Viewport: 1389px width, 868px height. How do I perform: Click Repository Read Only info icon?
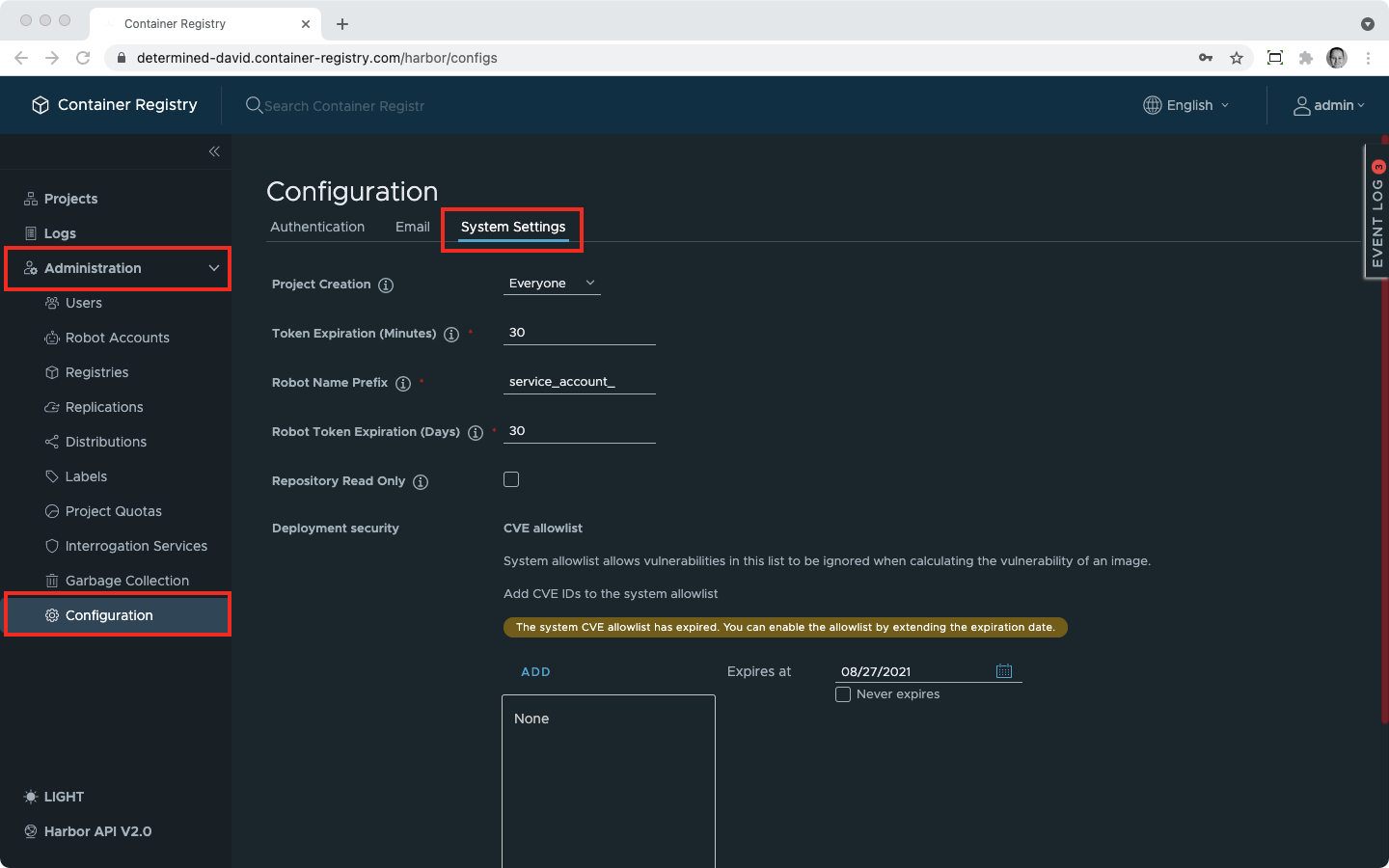coord(421,481)
